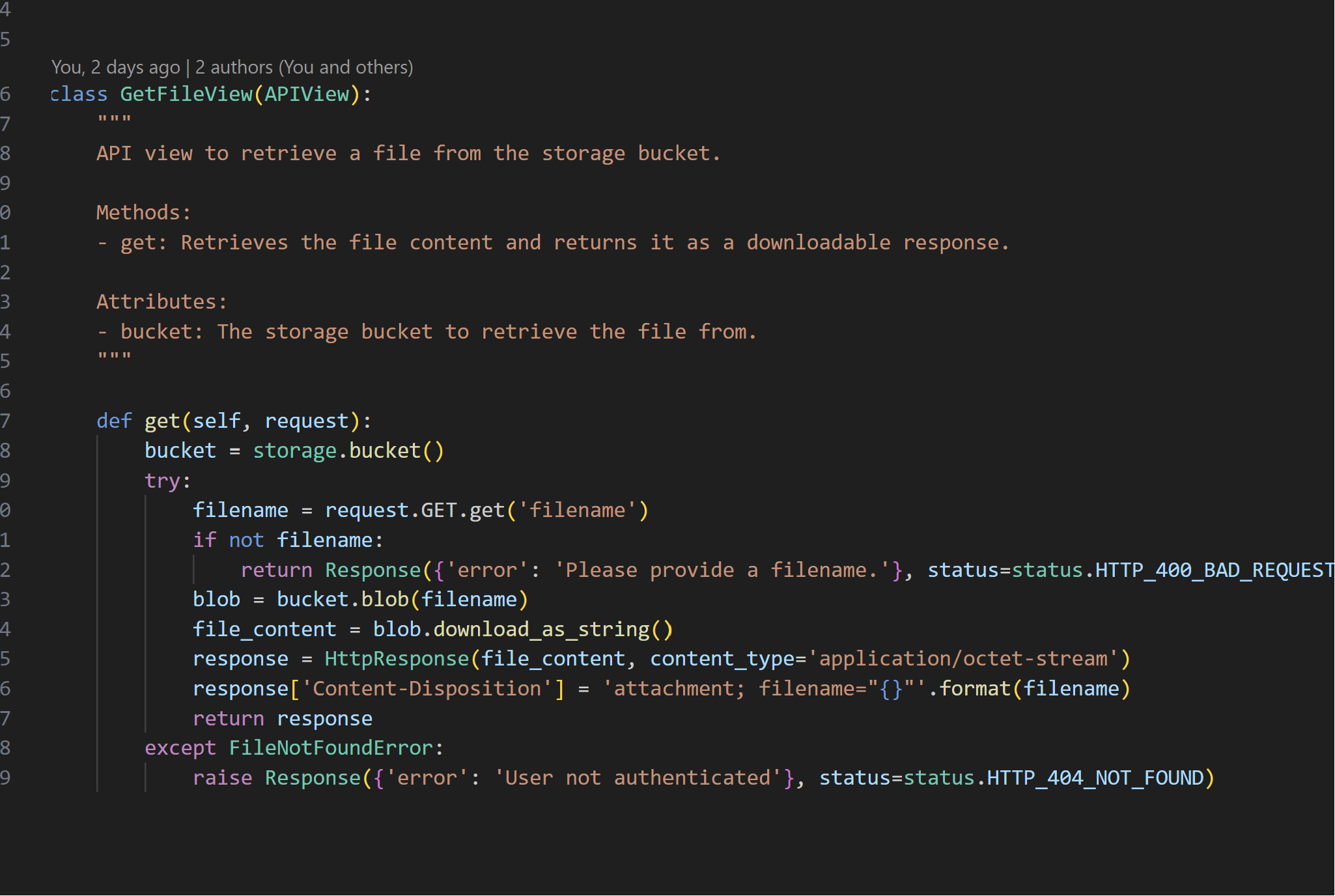
Task: Click HTTP_404_NOT_FOUND status constant
Action: pos(1095,777)
